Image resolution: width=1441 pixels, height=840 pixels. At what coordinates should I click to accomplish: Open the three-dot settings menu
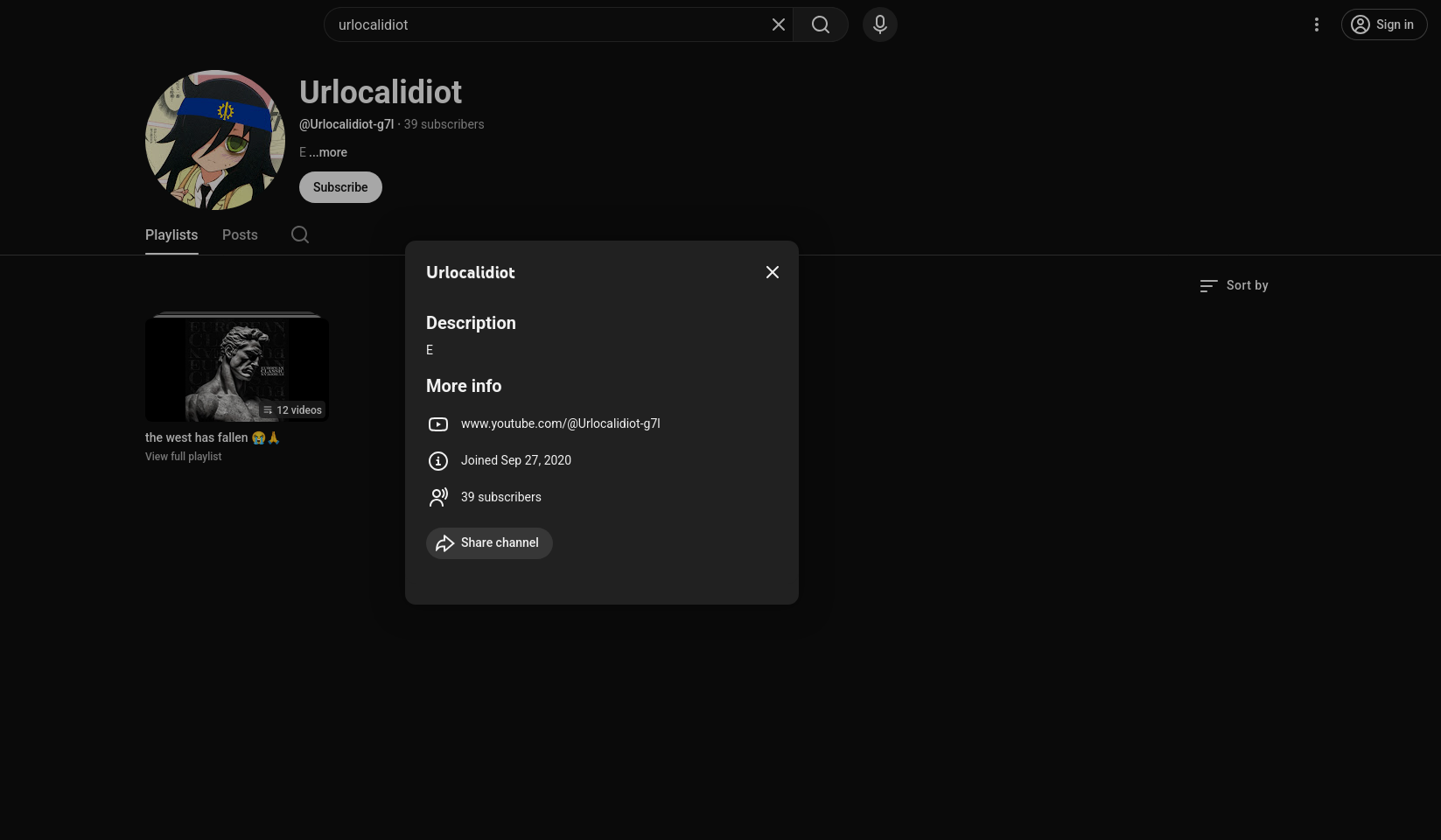click(1316, 24)
